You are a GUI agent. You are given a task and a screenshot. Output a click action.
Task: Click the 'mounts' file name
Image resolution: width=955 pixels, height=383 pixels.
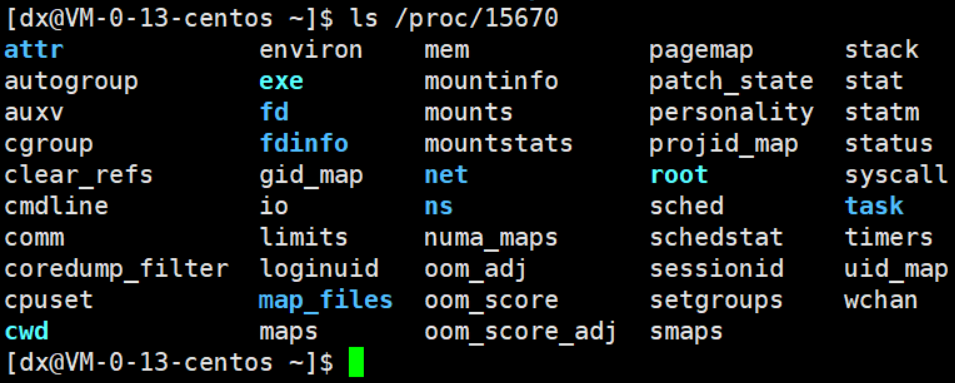468,113
